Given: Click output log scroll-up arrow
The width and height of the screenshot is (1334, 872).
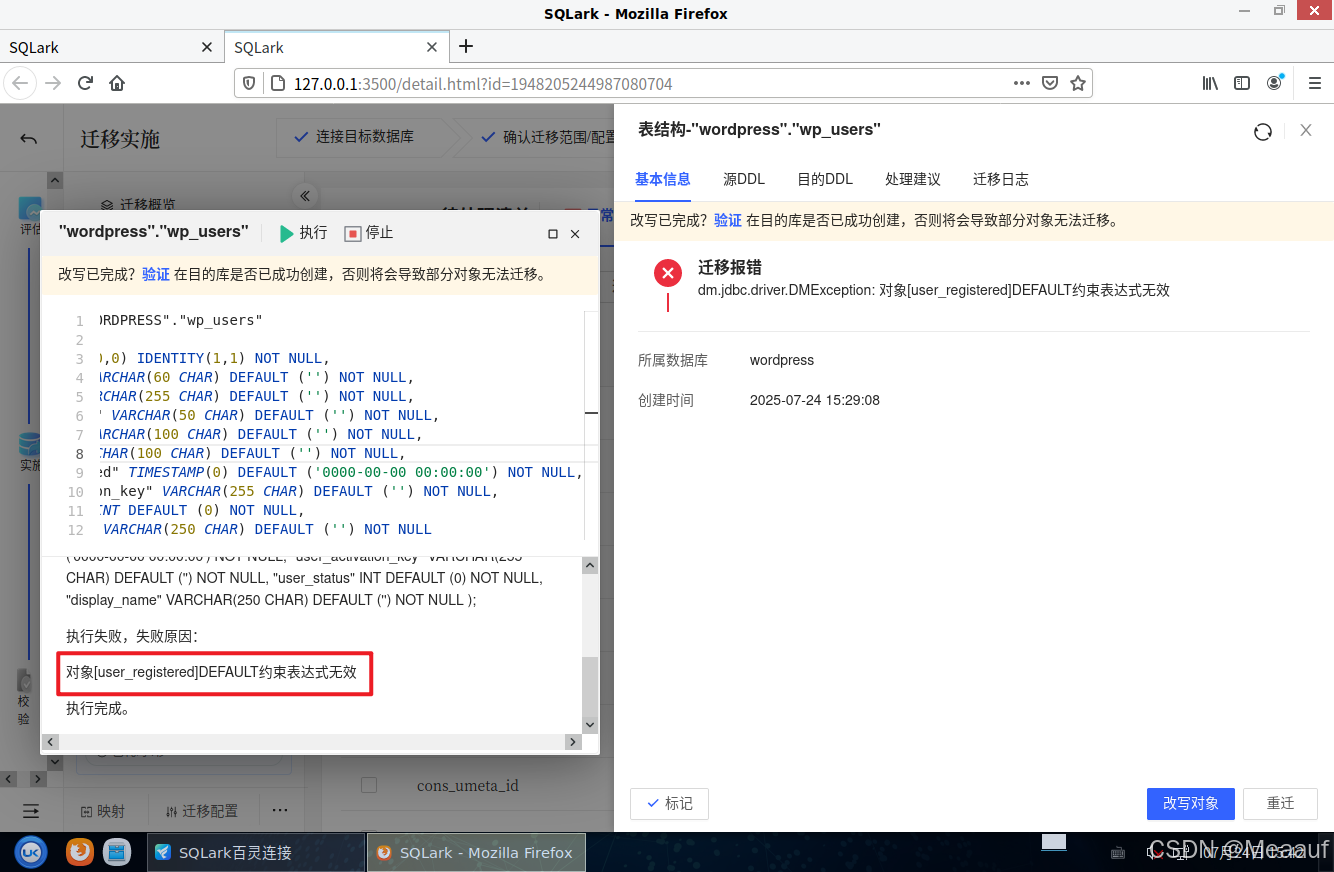Looking at the screenshot, I should pyautogui.click(x=590, y=566).
